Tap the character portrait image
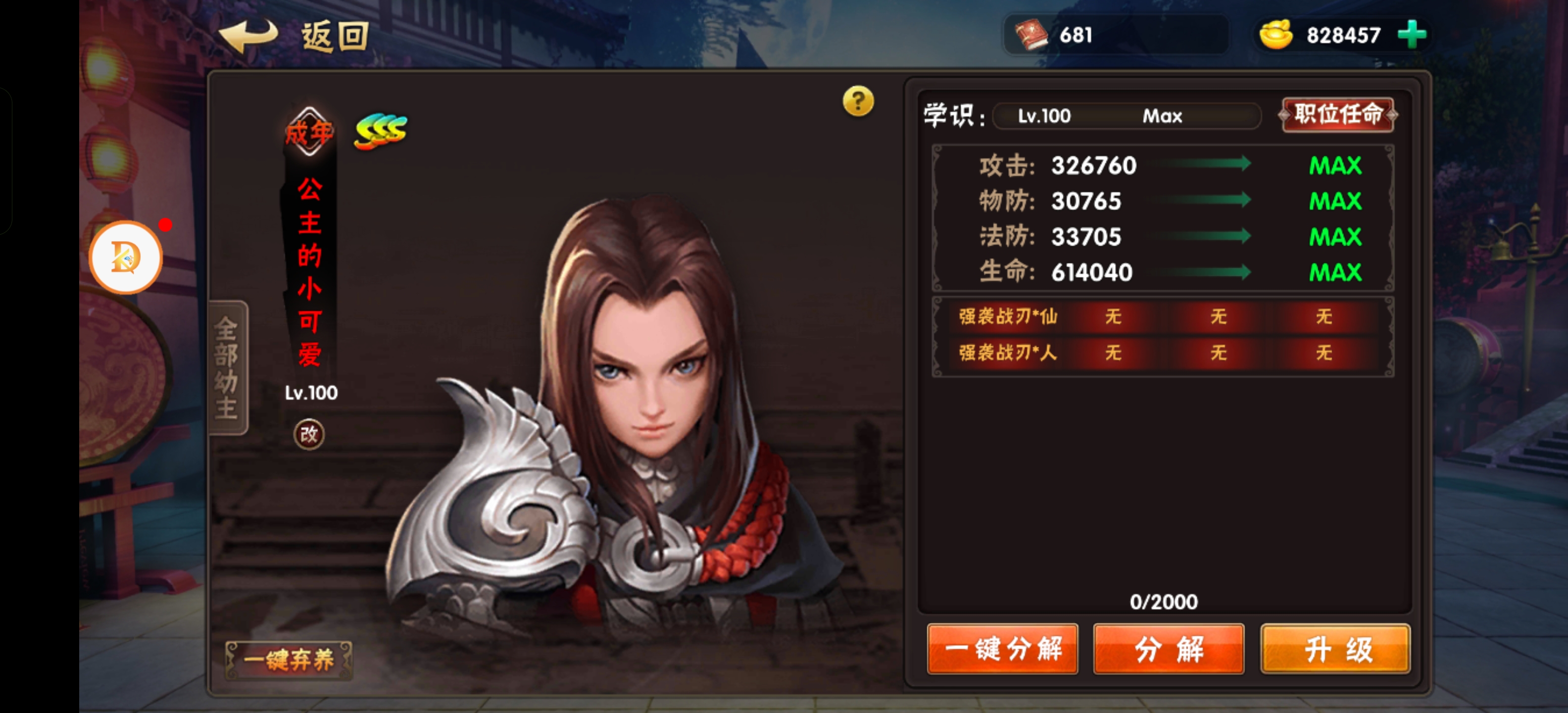This screenshot has width=1568, height=713. (x=615, y=414)
